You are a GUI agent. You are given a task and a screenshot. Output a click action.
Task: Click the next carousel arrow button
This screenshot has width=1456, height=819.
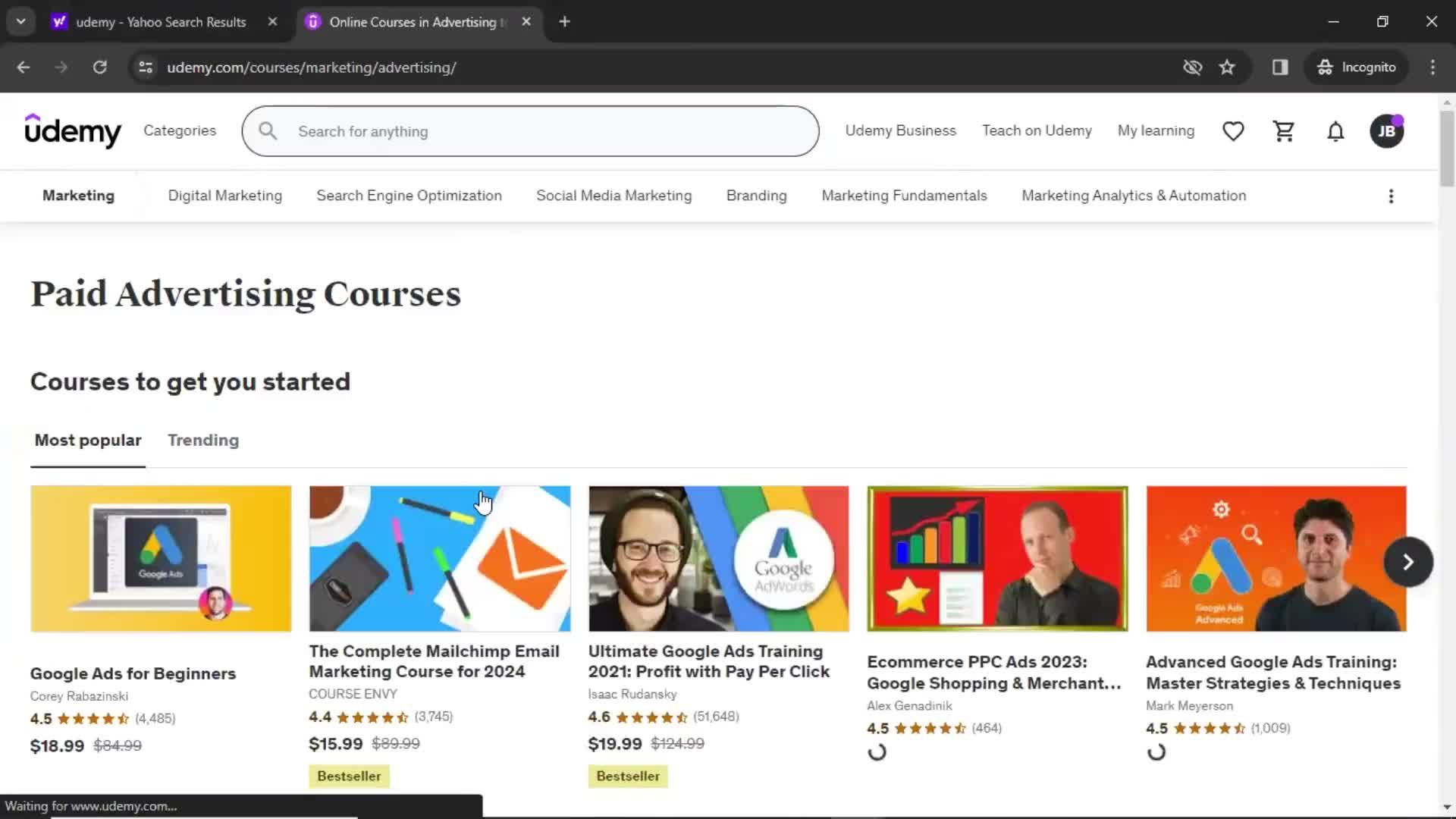(x=1408, y=561)
